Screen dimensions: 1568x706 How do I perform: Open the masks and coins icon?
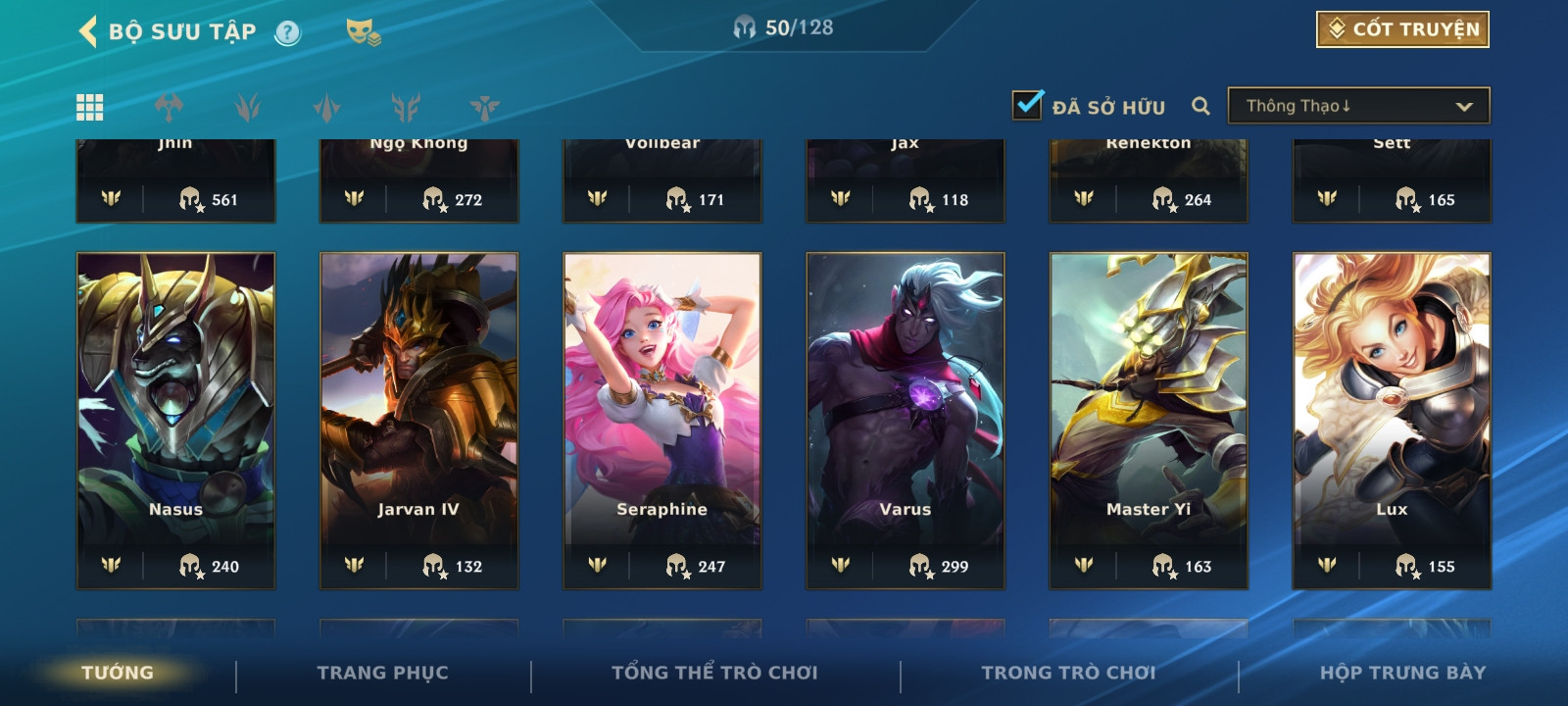click(363, 32)
